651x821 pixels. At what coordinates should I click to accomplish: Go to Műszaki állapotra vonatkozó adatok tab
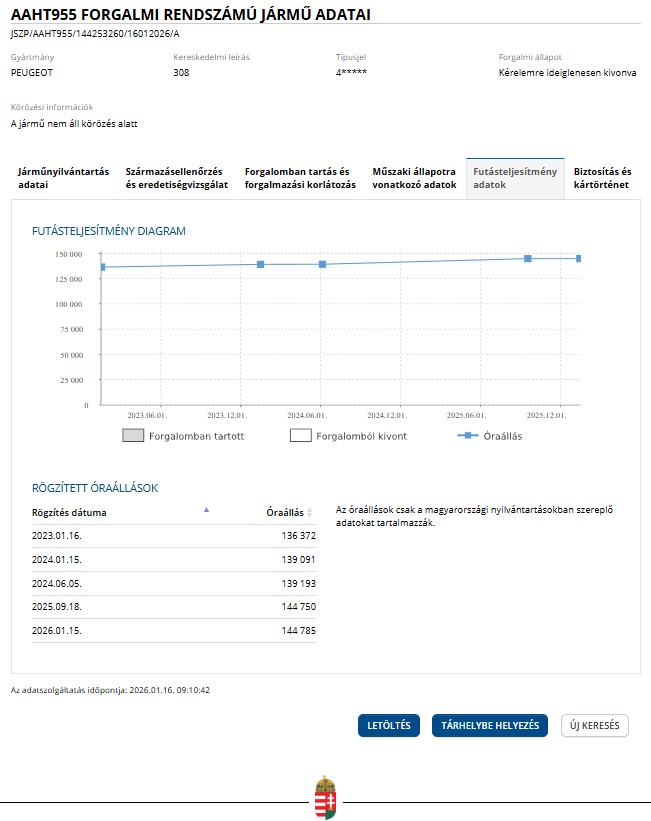[414, 178]
